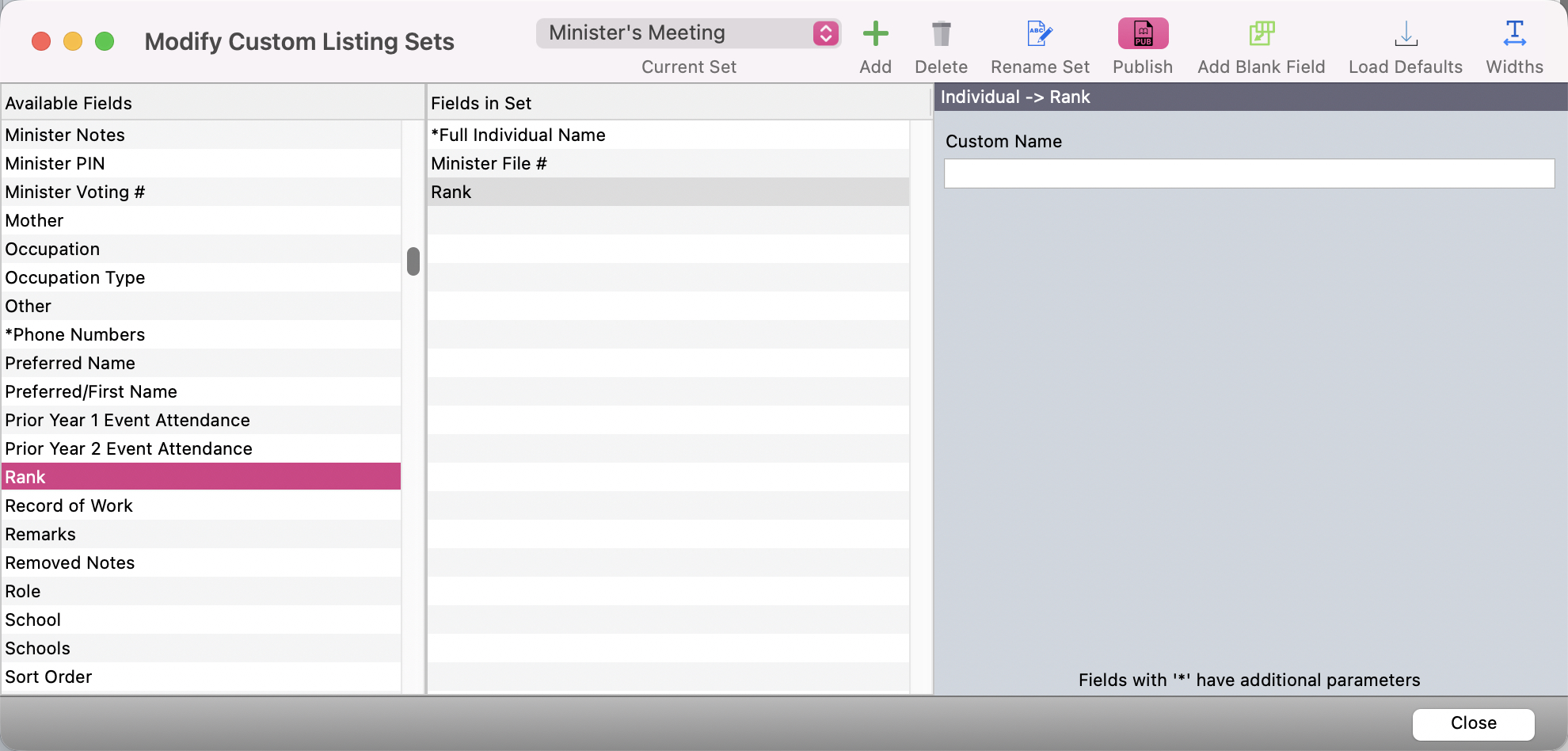The height and width of the screenshot is (751, 1568).
Task: Click the Close button
Action: click(1473, 723)
